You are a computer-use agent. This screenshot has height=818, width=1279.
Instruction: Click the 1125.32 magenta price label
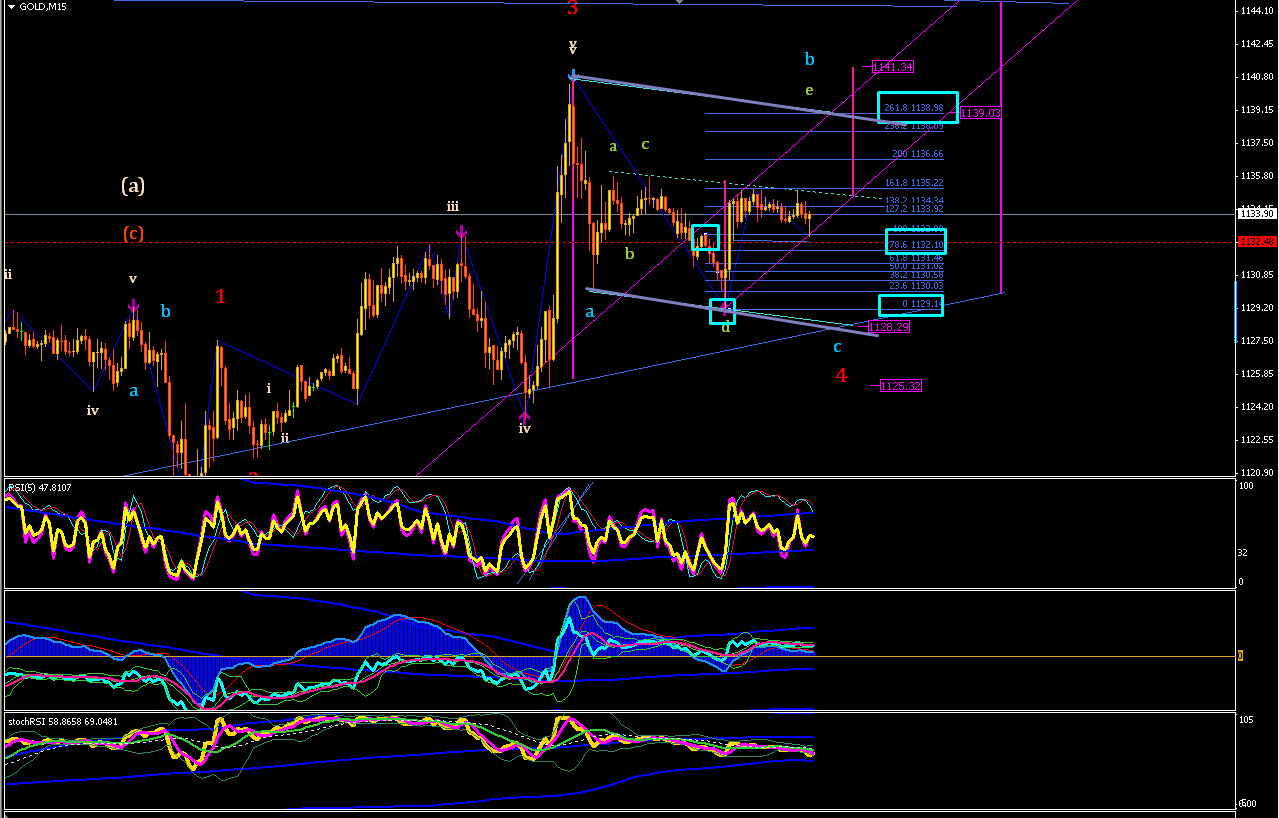point(900,385)
